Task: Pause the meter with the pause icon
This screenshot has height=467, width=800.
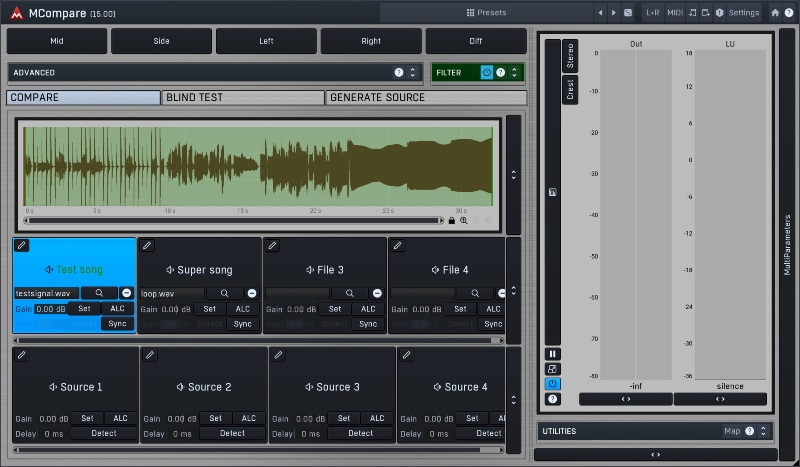Action: (553, 354)
